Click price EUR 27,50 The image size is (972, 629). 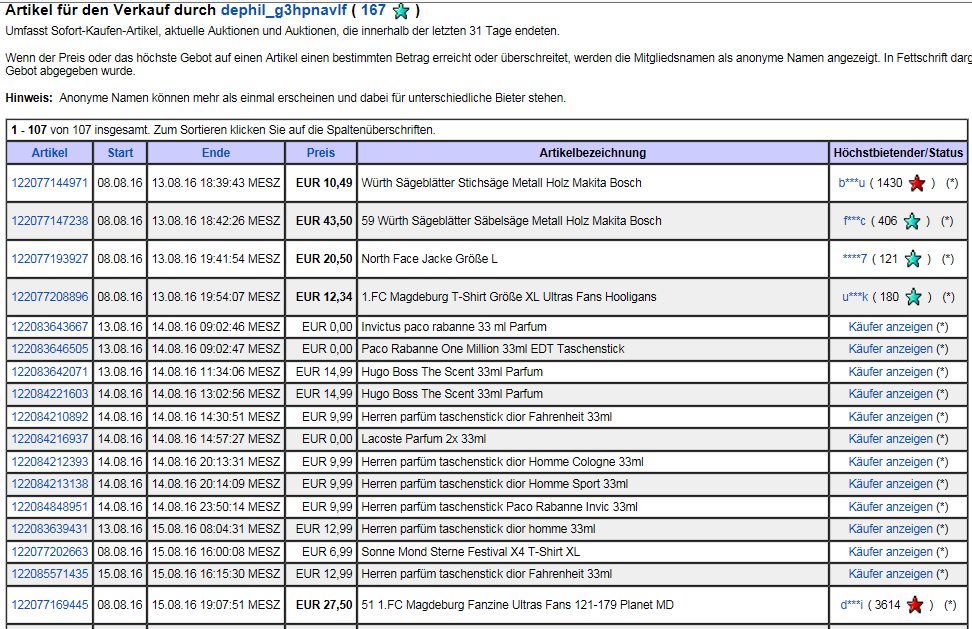point(324,605)
